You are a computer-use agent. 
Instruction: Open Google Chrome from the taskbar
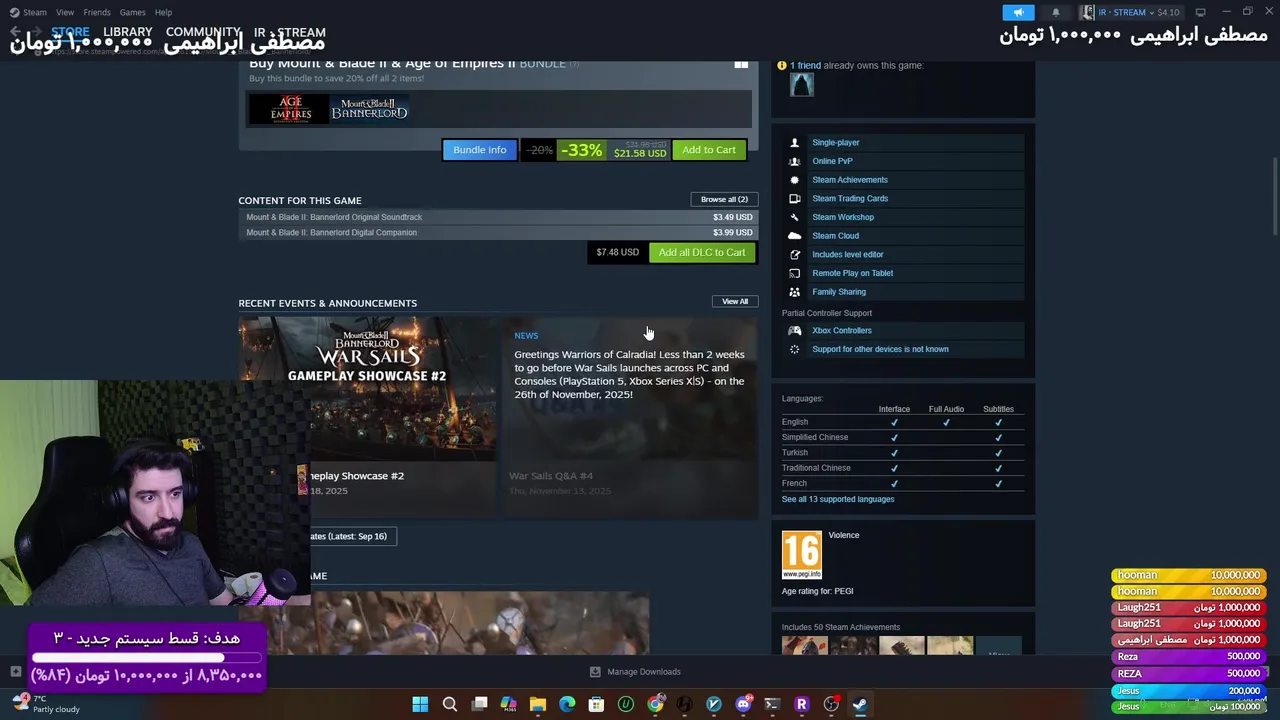pyautogui.click(x=655, y=704)
